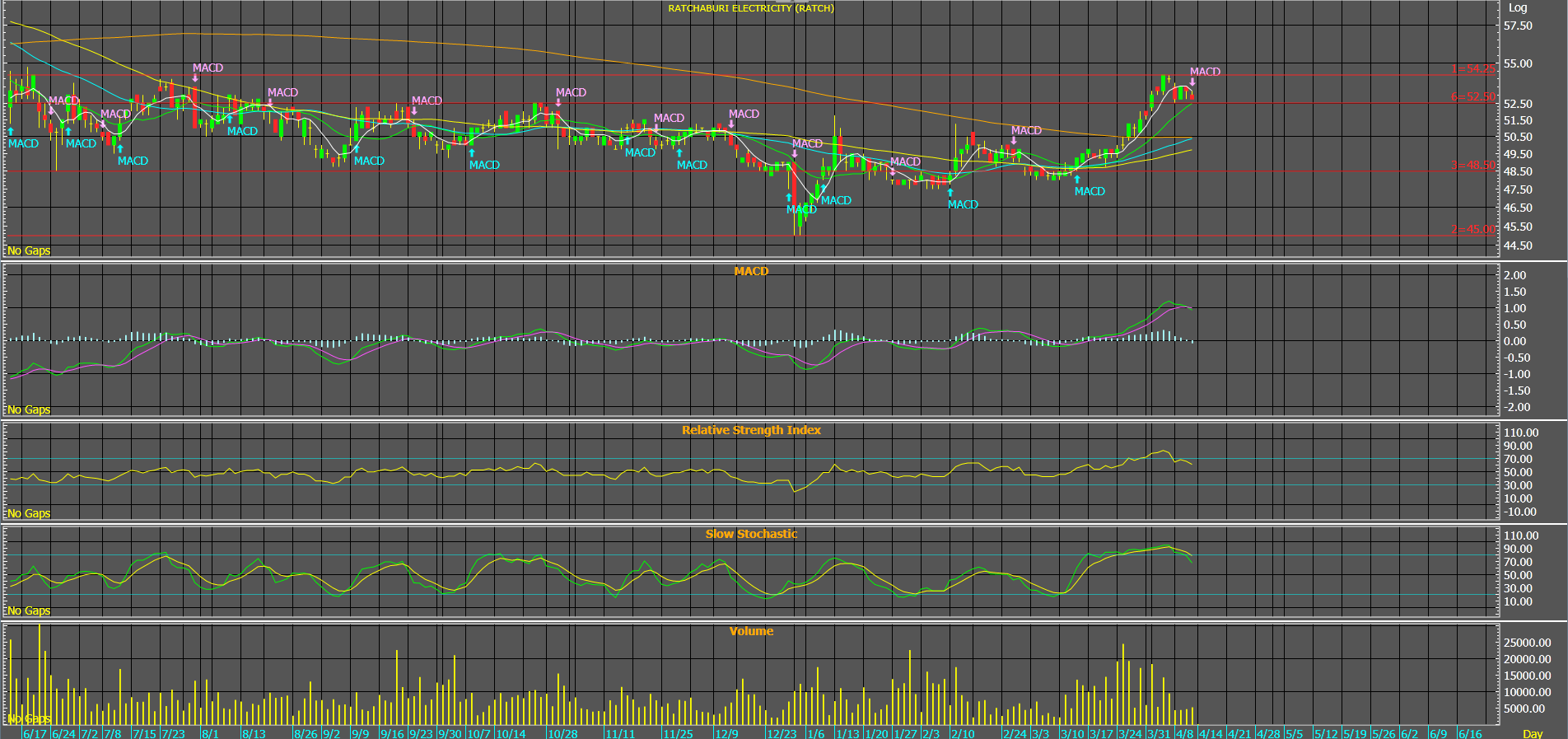Click the -2.00 MACD axis value
Viewport: 1568px width, 739px height.
pos(1517,407)
